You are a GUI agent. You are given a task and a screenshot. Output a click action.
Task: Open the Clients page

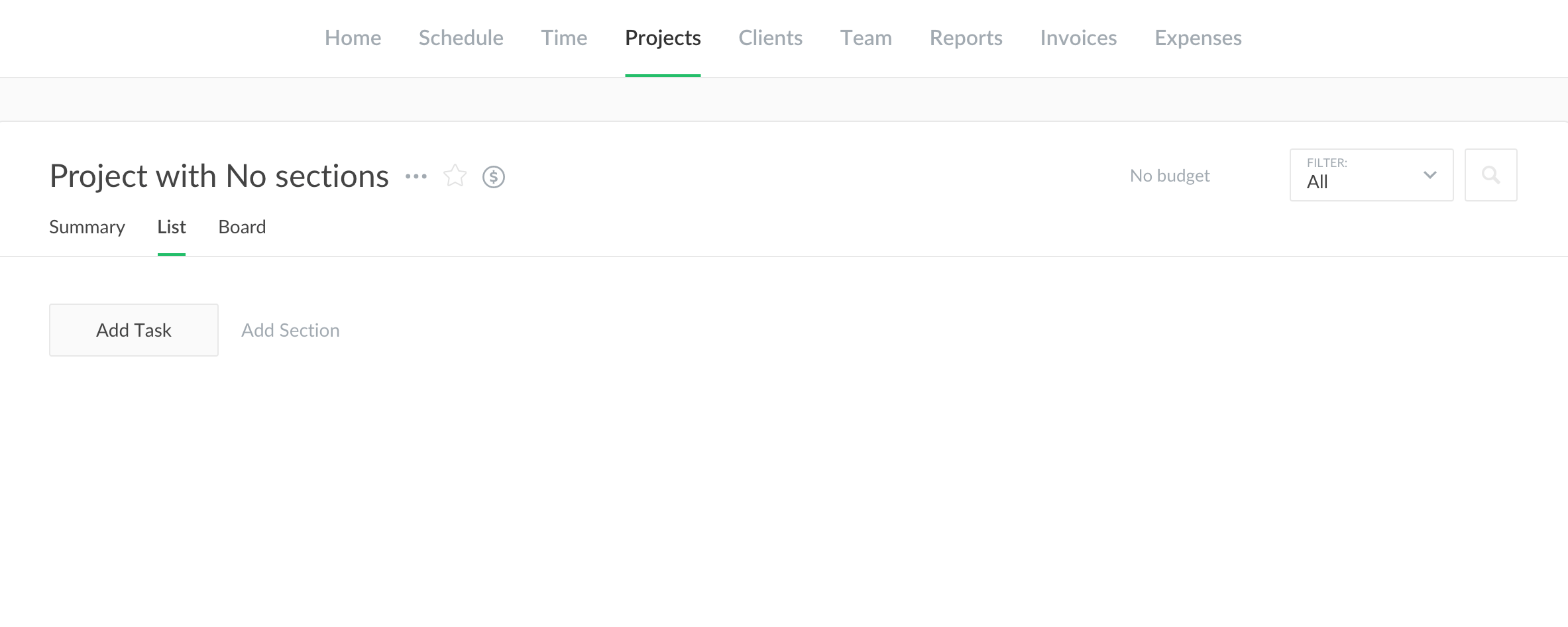click(770, 38)
